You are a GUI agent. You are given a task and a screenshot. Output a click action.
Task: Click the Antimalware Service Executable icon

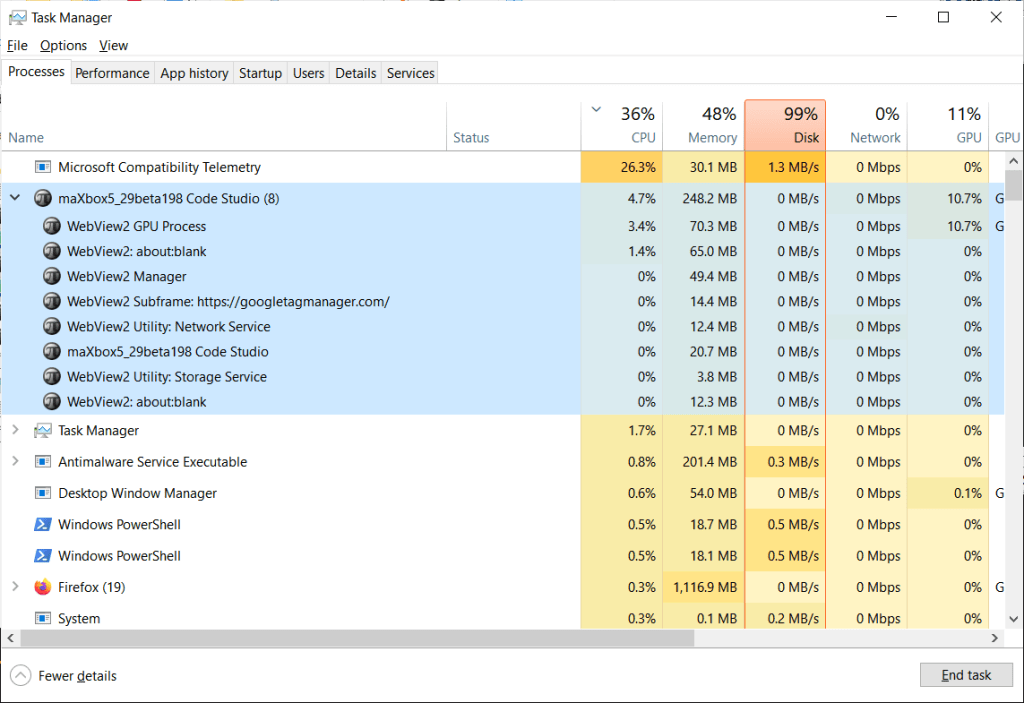coord(42,462)
